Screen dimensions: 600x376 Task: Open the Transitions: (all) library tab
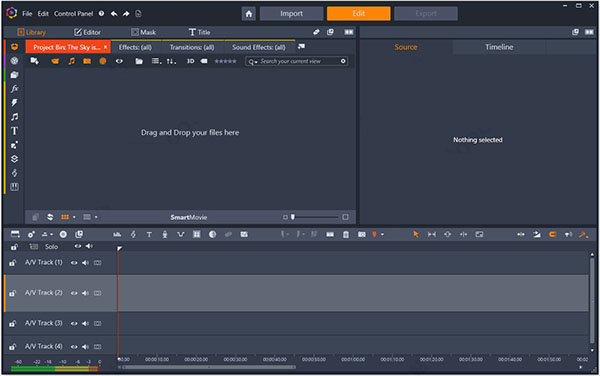coord(192,47)
